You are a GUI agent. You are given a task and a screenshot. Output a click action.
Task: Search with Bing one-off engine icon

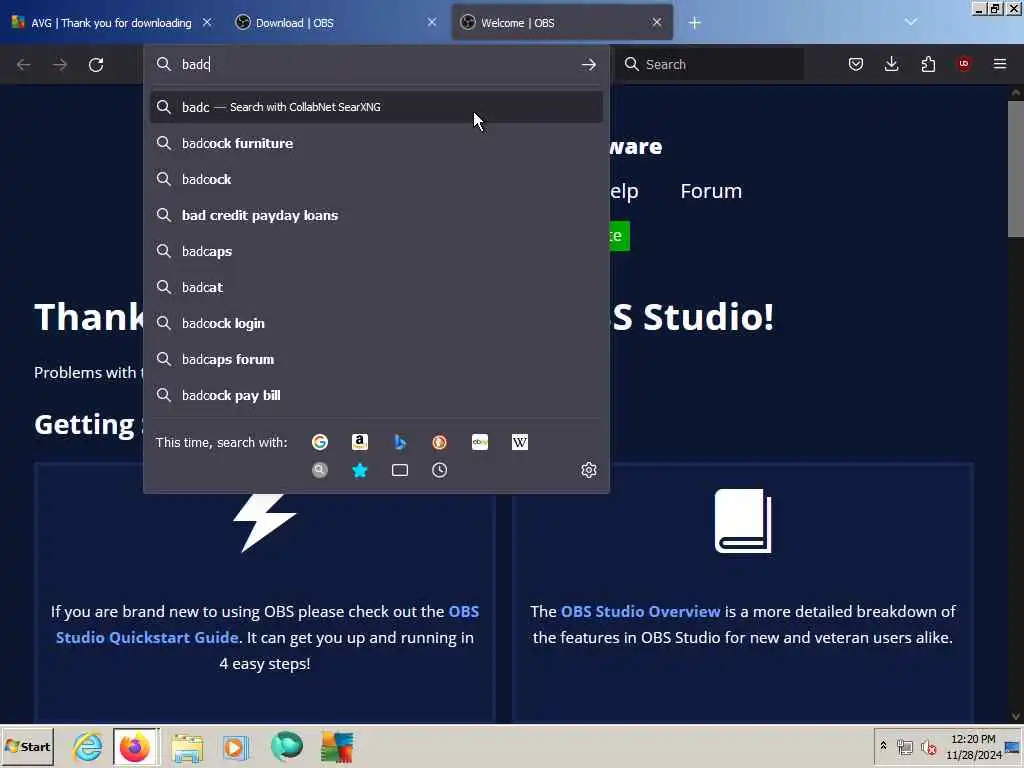[400, 443]
